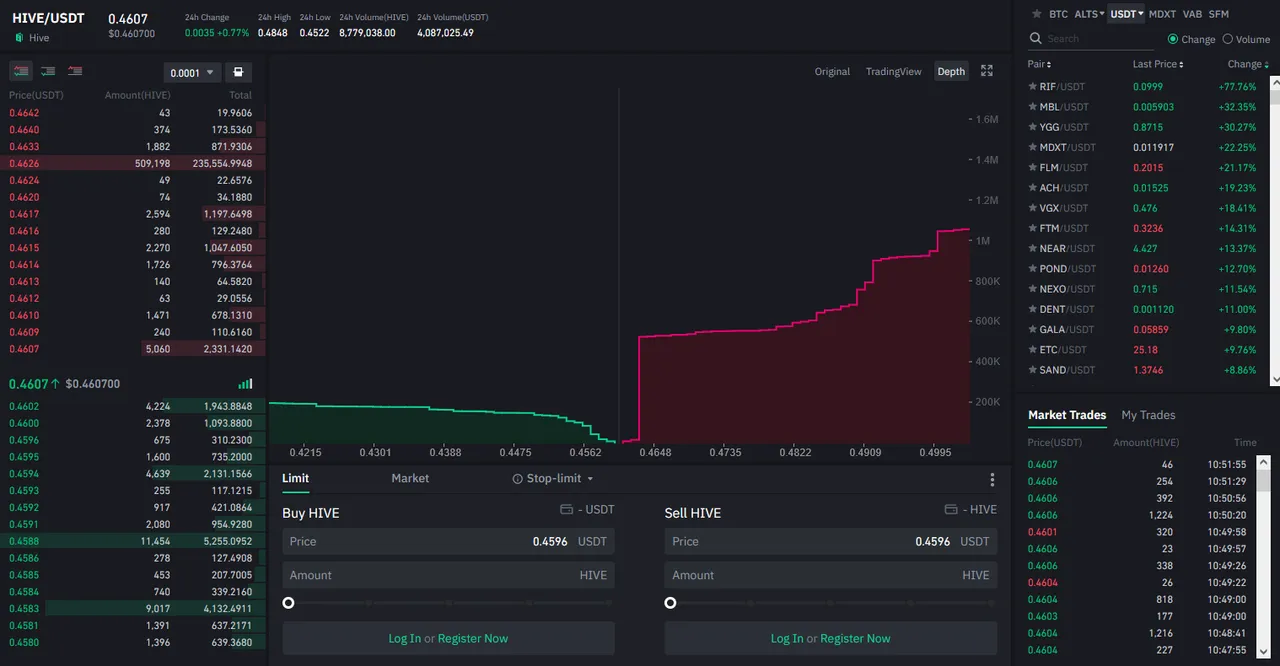Open the 0.0001 price precision dropdown
The width and height of the screenshot is (1280, 666).
(192, 73)
